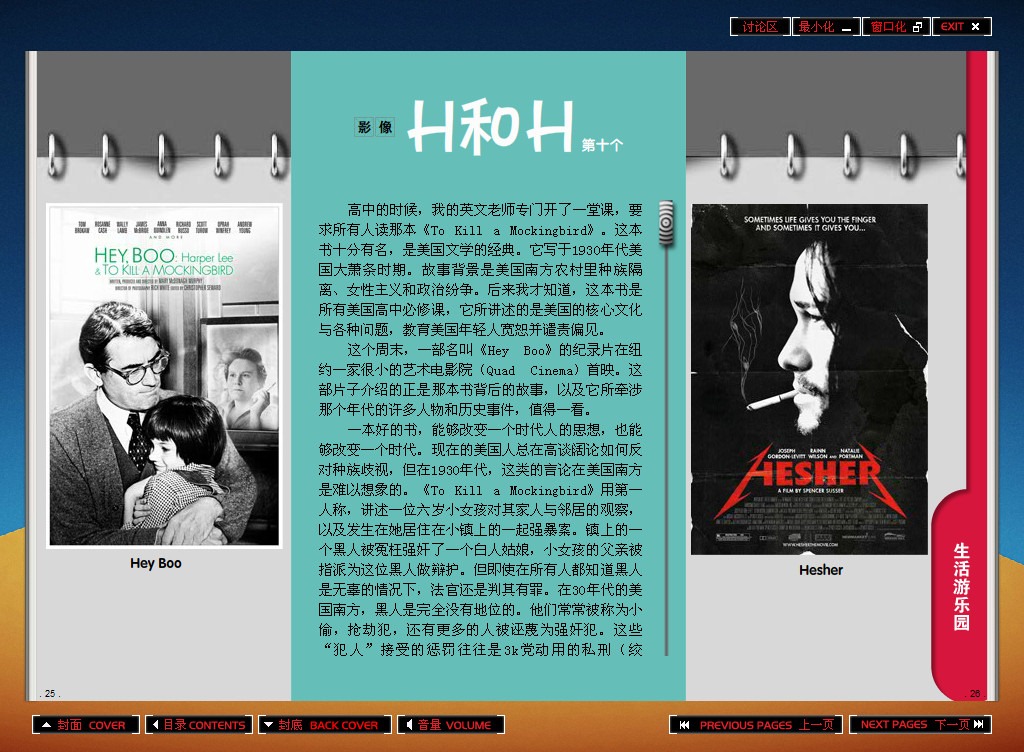Click the 影像 section label
The width and height of the screenshot is (1024, 752).
(x=375, y=127)
